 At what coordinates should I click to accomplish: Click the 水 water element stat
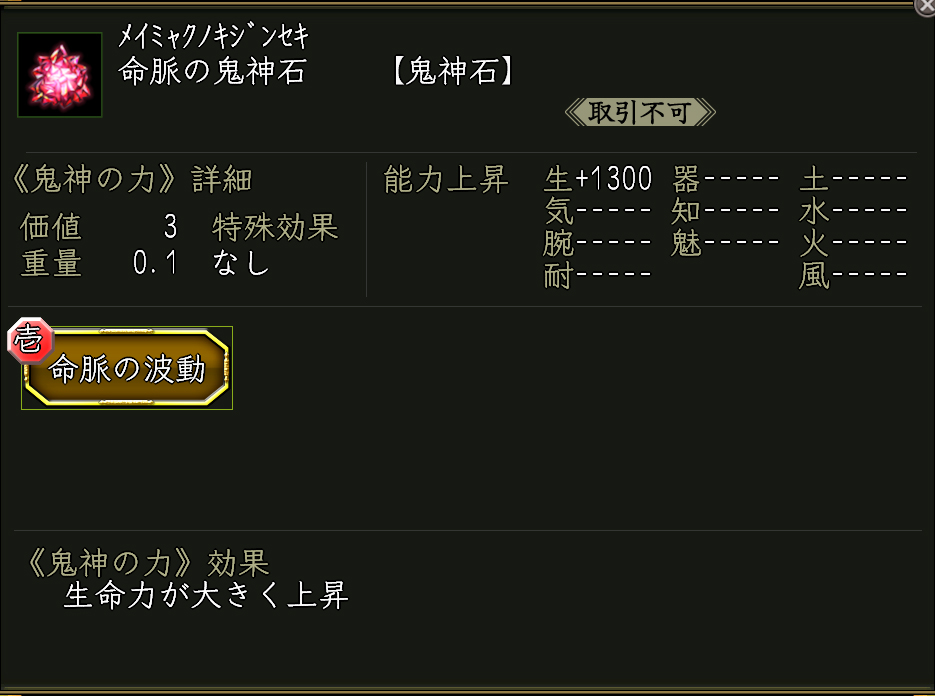pos(853,211)
